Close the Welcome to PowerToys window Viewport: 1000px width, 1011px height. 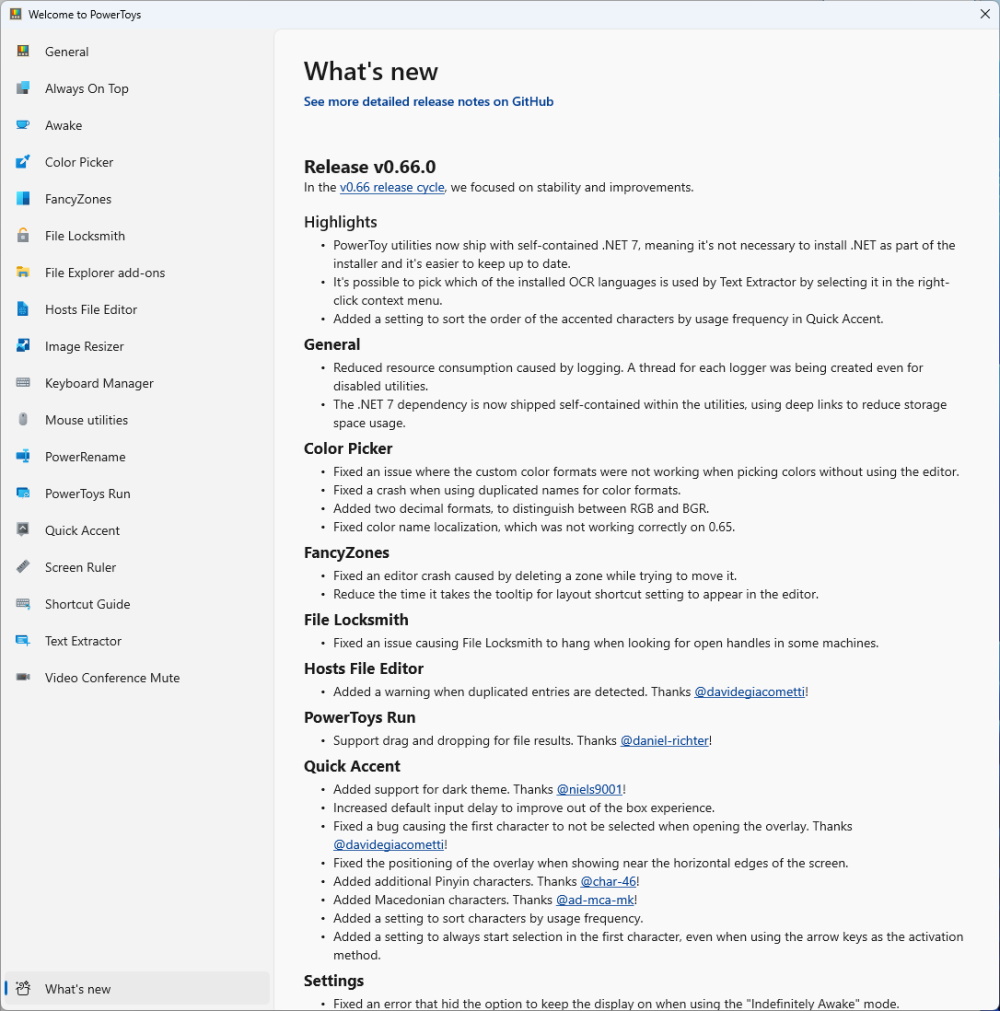pyautogui.click(x=985, y=14)
